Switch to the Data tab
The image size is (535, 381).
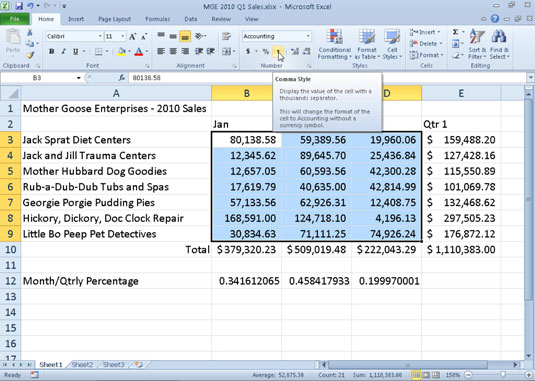(191, 19)
